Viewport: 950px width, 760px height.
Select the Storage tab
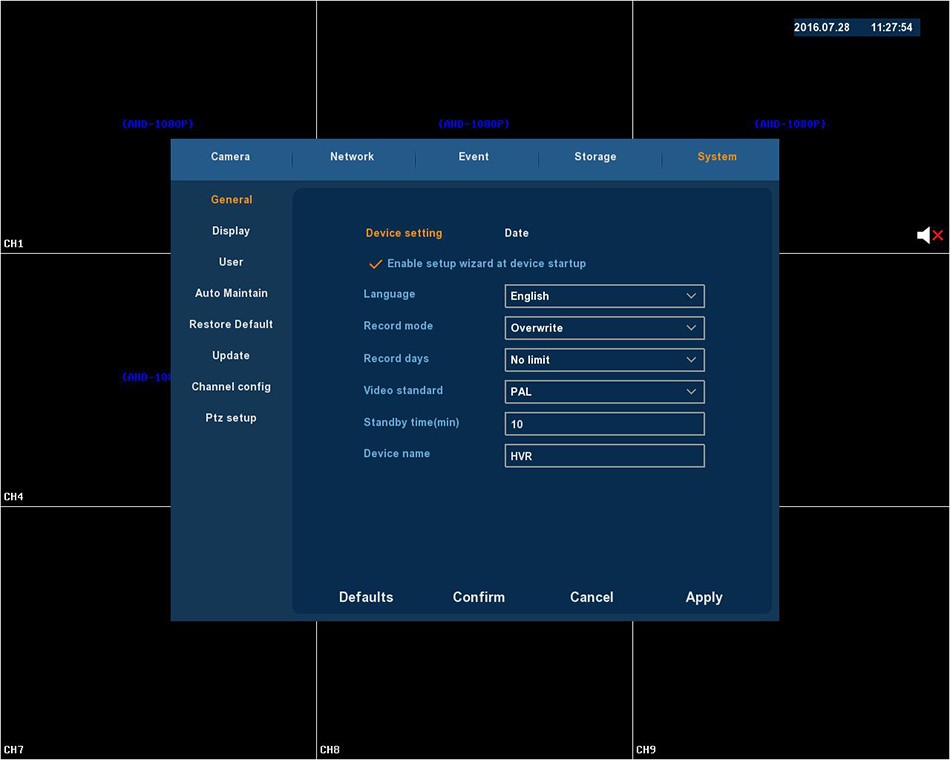(x=595, y=157)
